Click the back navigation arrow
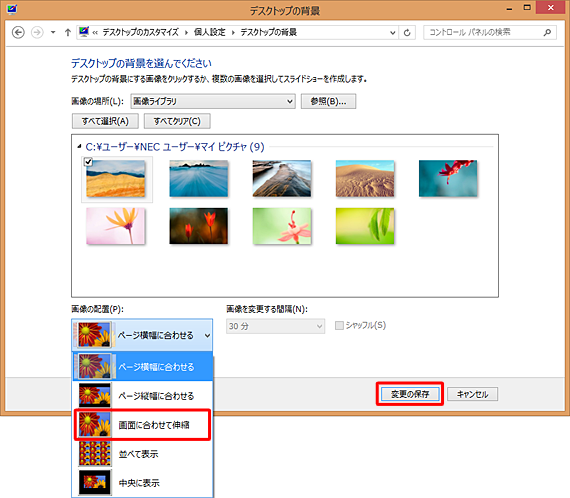The height and width of the screenshot is (498, 570). [x=18, y=32]
